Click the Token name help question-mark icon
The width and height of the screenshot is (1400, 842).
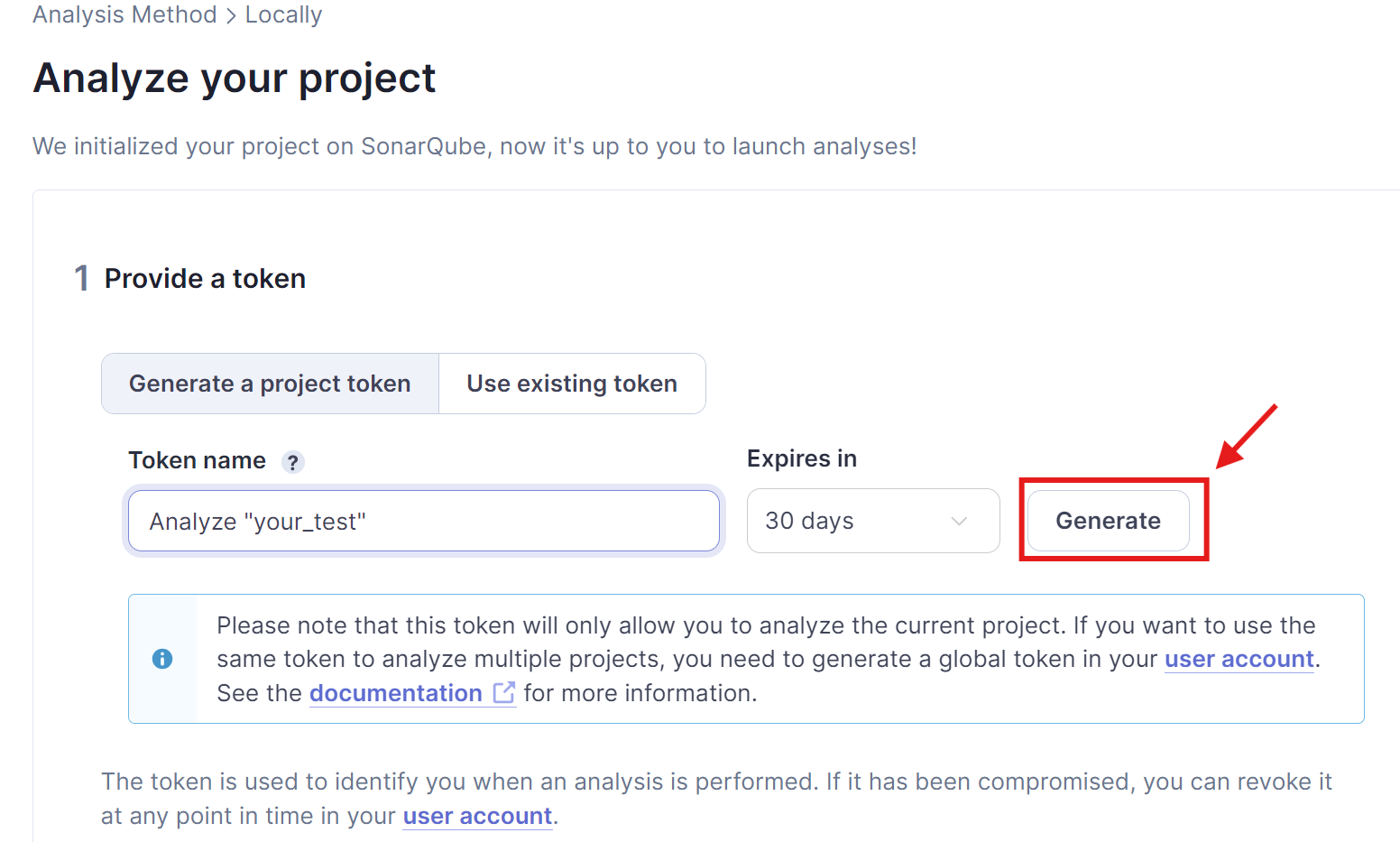click(292, 462)
